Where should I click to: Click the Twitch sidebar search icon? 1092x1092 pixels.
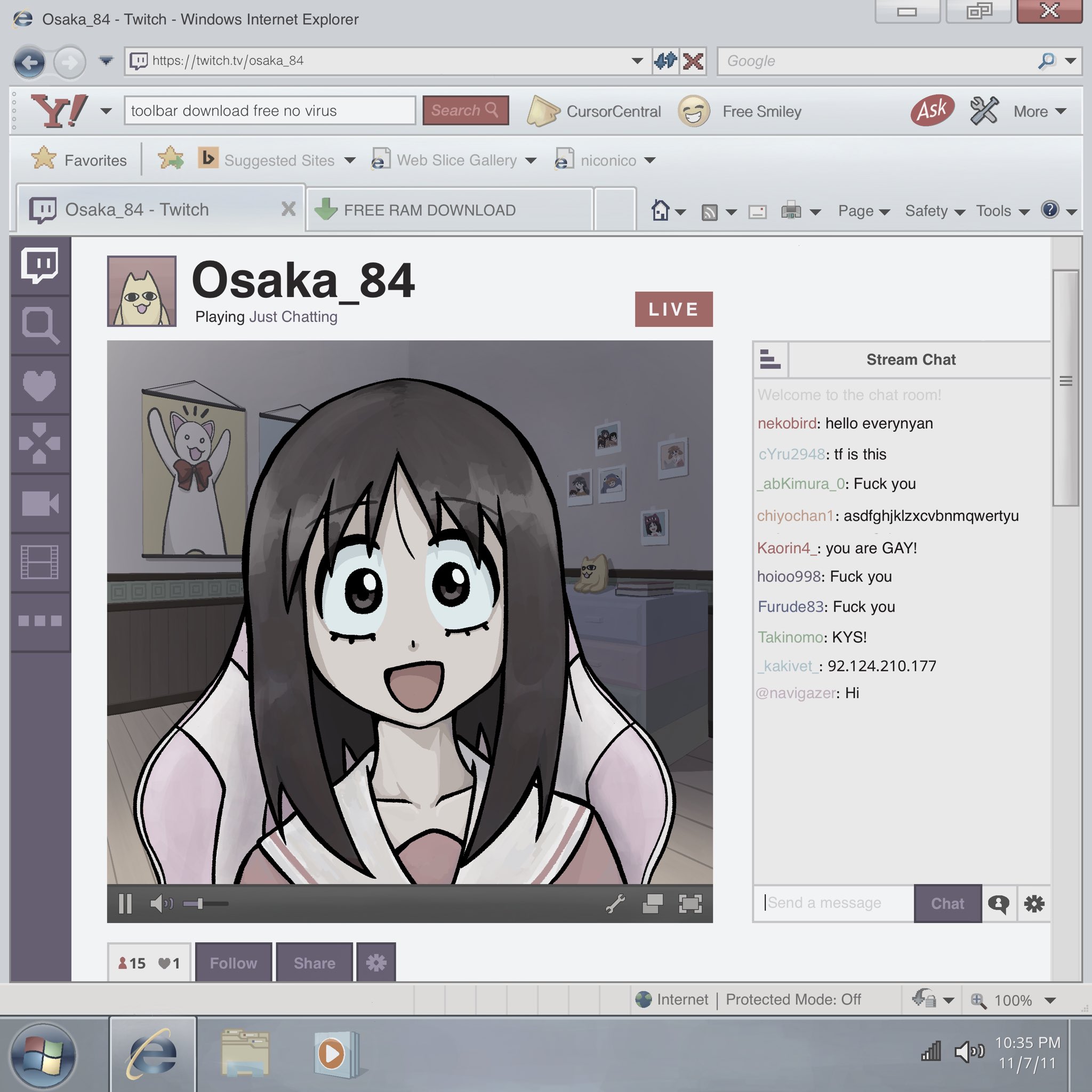pyautogui.click(x=39, y=325)
